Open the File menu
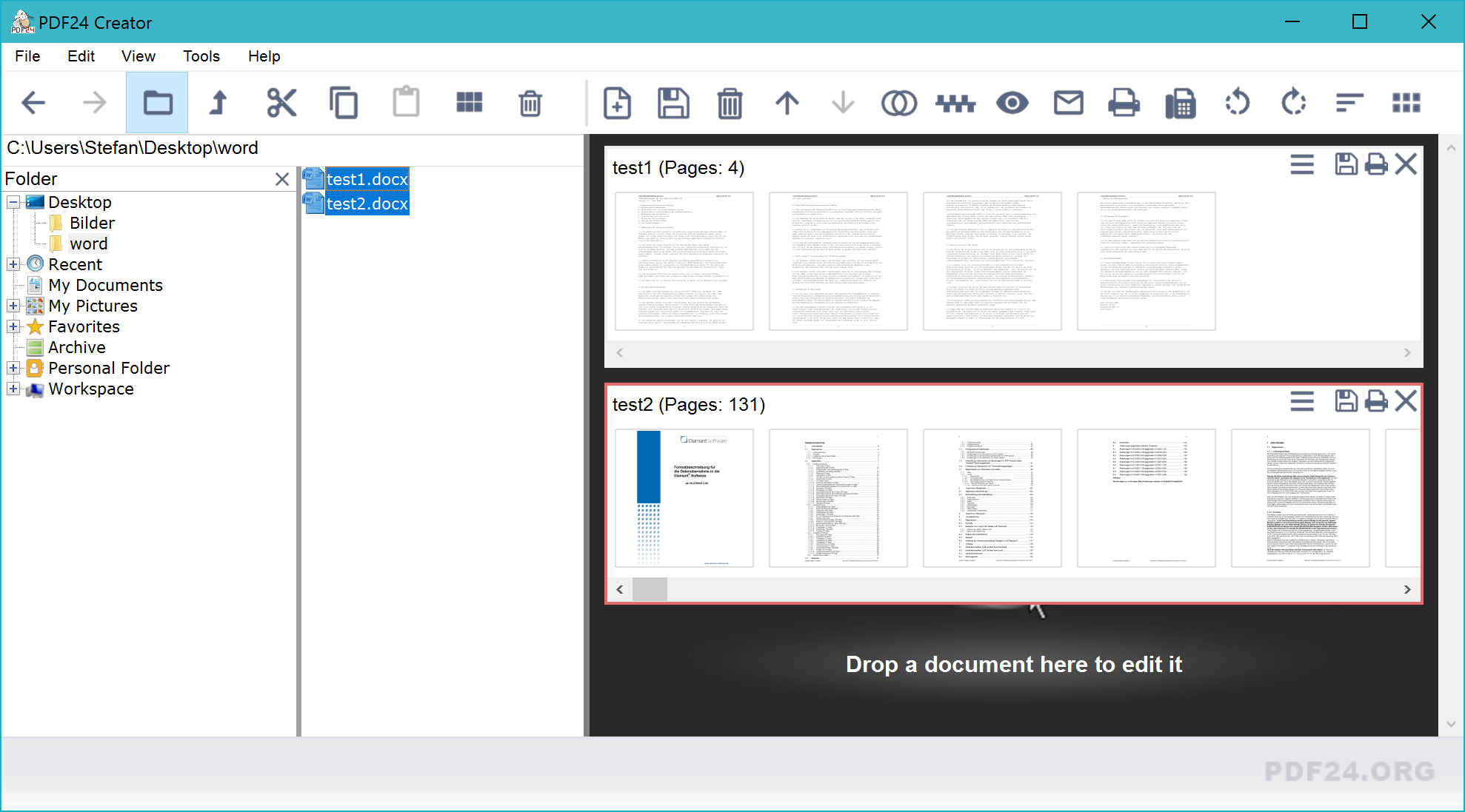This screenshot has height=812, width=1465. tap(27, 56)
